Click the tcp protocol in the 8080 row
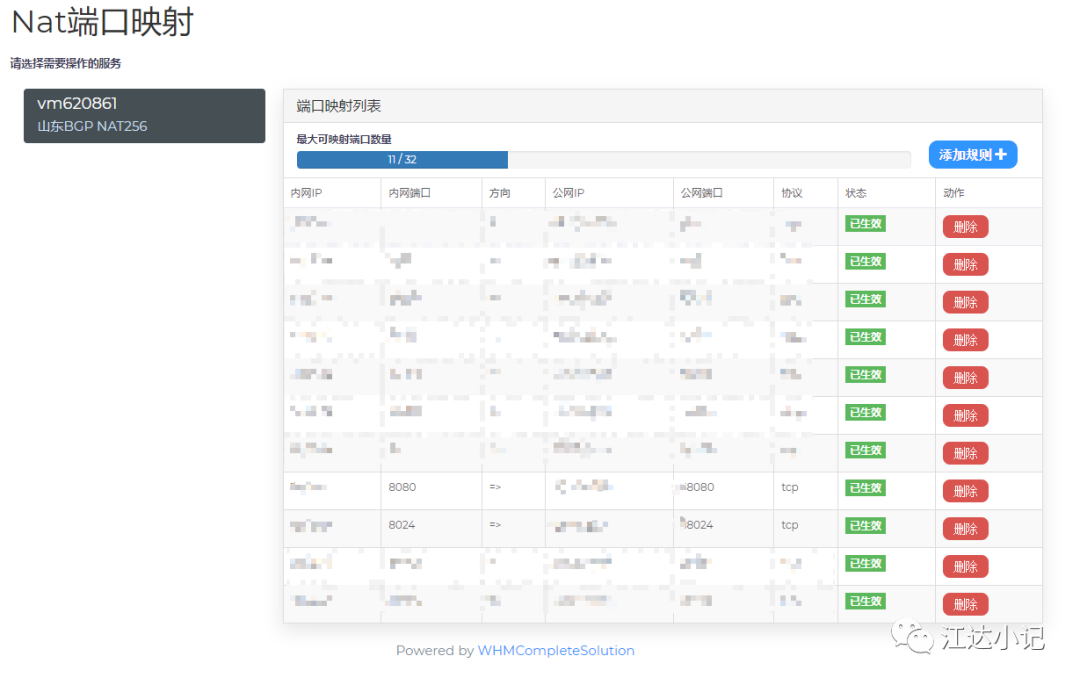 [790, 487]
